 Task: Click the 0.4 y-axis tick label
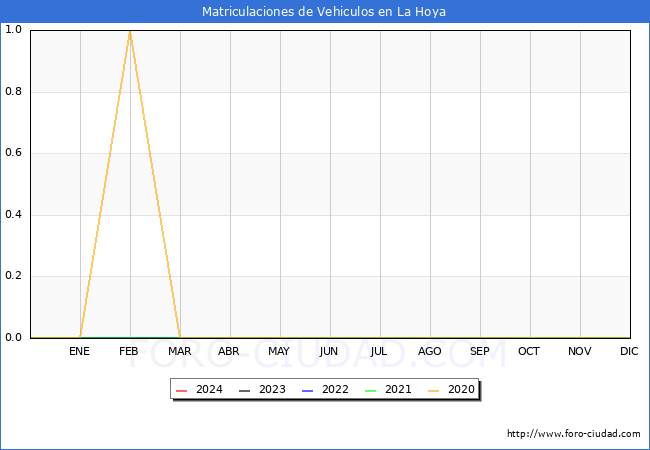tap(14, 215)
